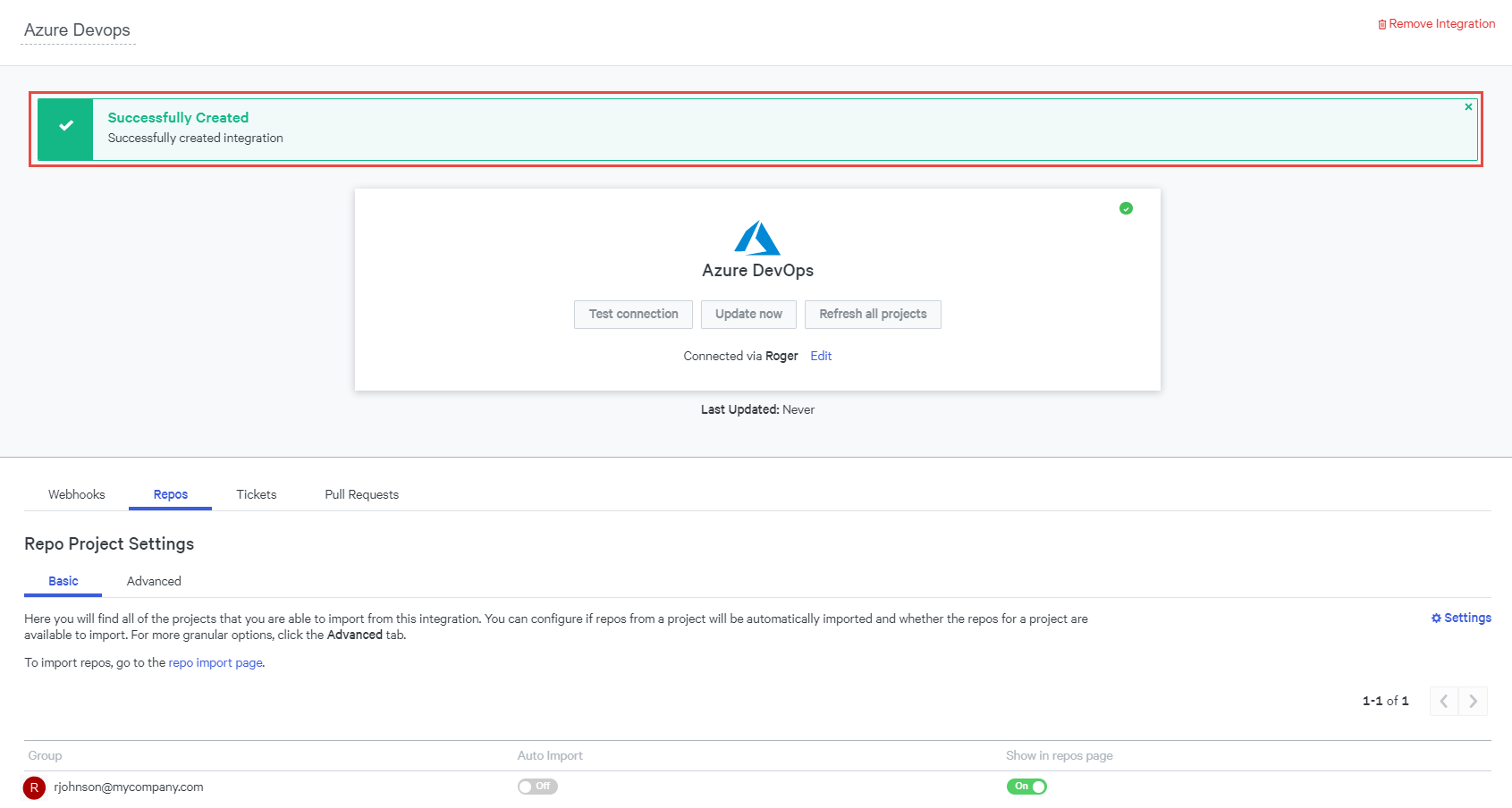This screenshot has width=1512, height=808.
Task: Dismiss the Successfully Created notification
Action: coord(1468,107)
